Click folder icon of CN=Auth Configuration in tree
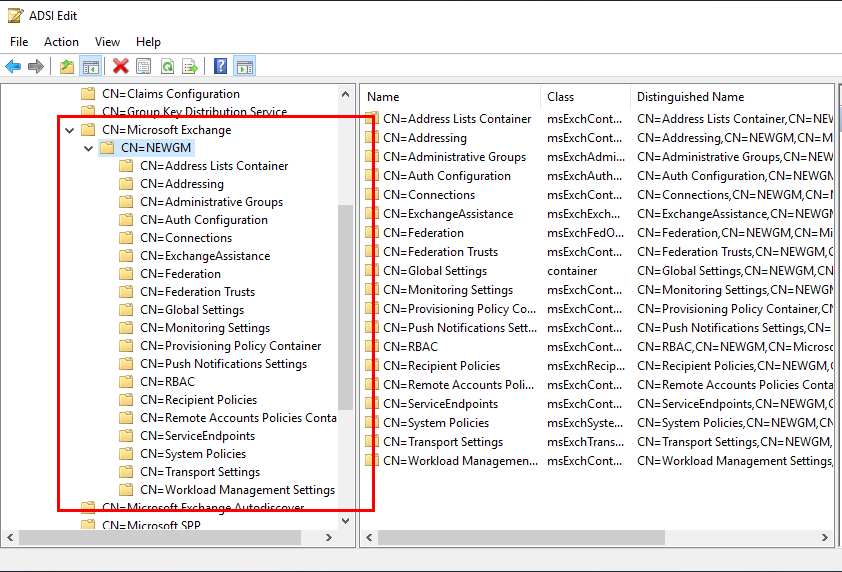 (126, 220)
